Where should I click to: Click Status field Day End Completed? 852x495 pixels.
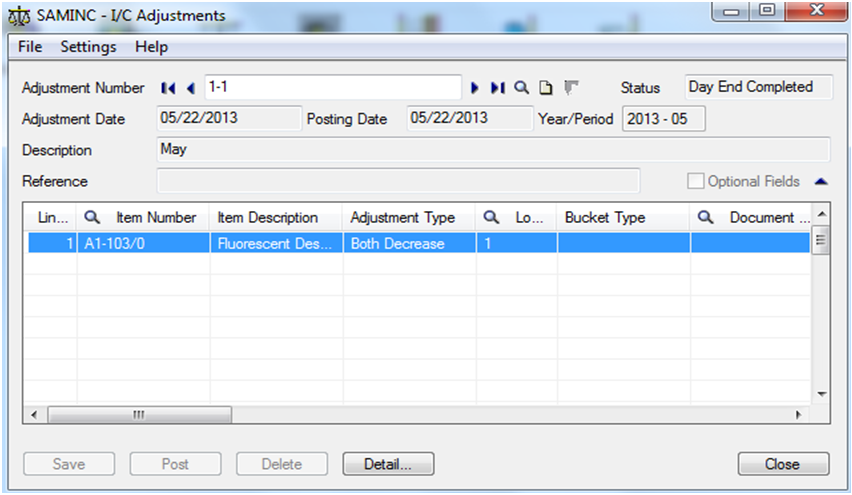tap(758, 87)
